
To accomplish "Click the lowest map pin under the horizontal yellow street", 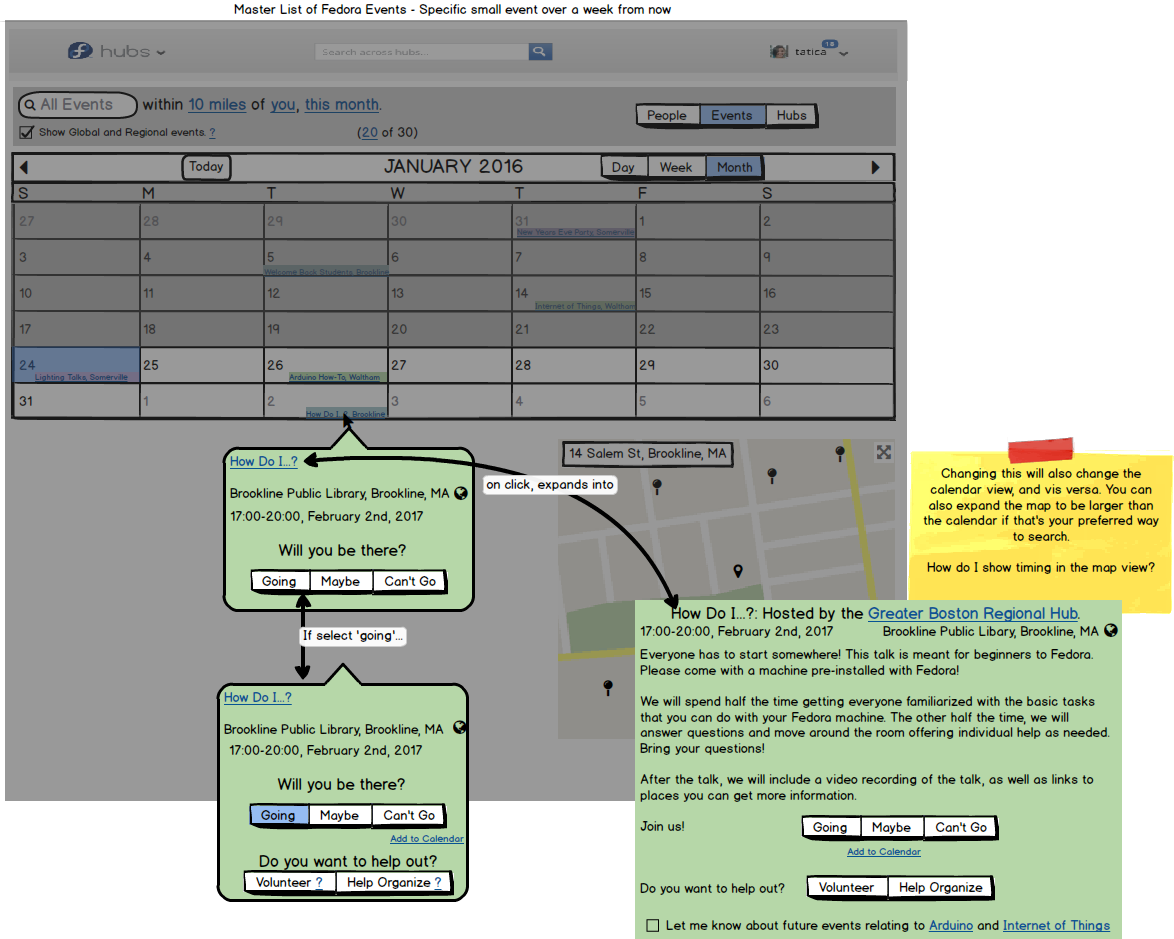I will point(608,687).
